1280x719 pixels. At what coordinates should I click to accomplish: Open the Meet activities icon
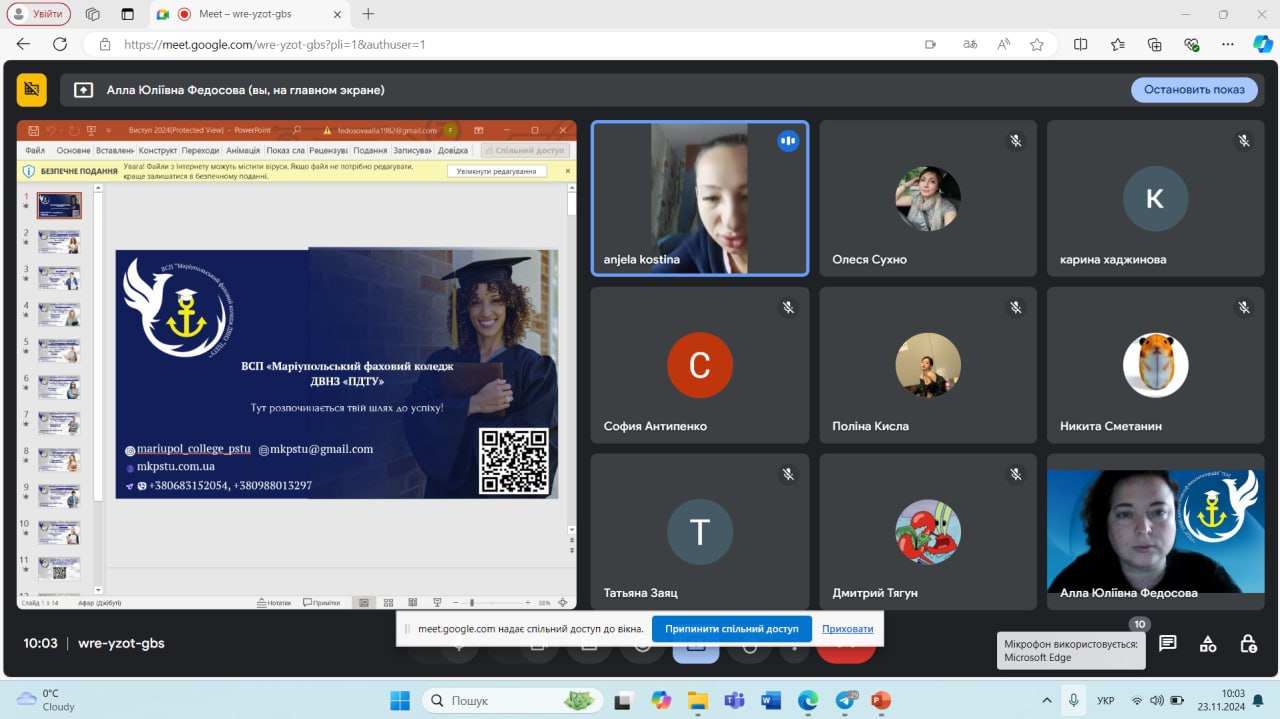pos(1208,644)
